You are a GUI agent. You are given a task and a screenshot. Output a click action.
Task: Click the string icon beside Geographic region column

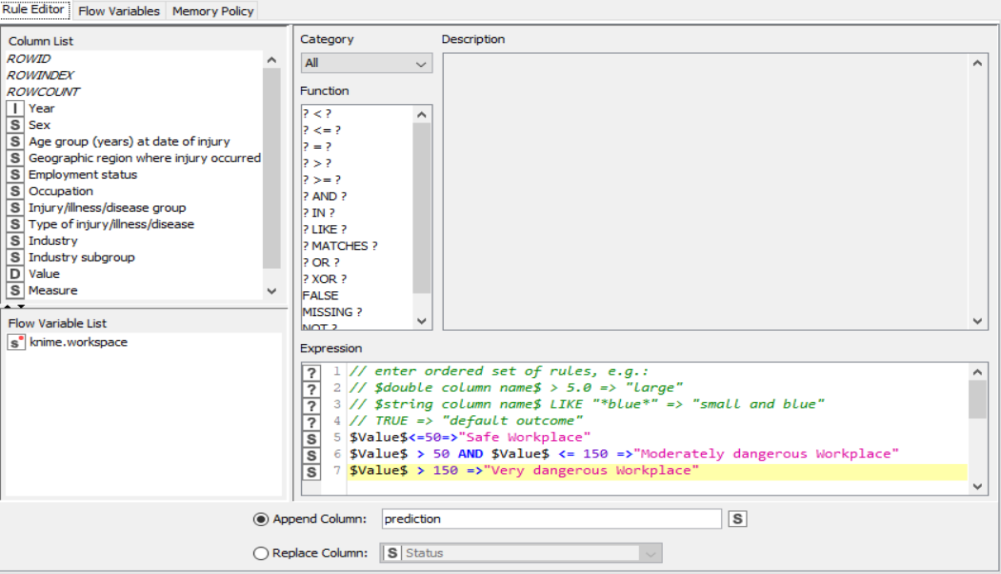15,158
